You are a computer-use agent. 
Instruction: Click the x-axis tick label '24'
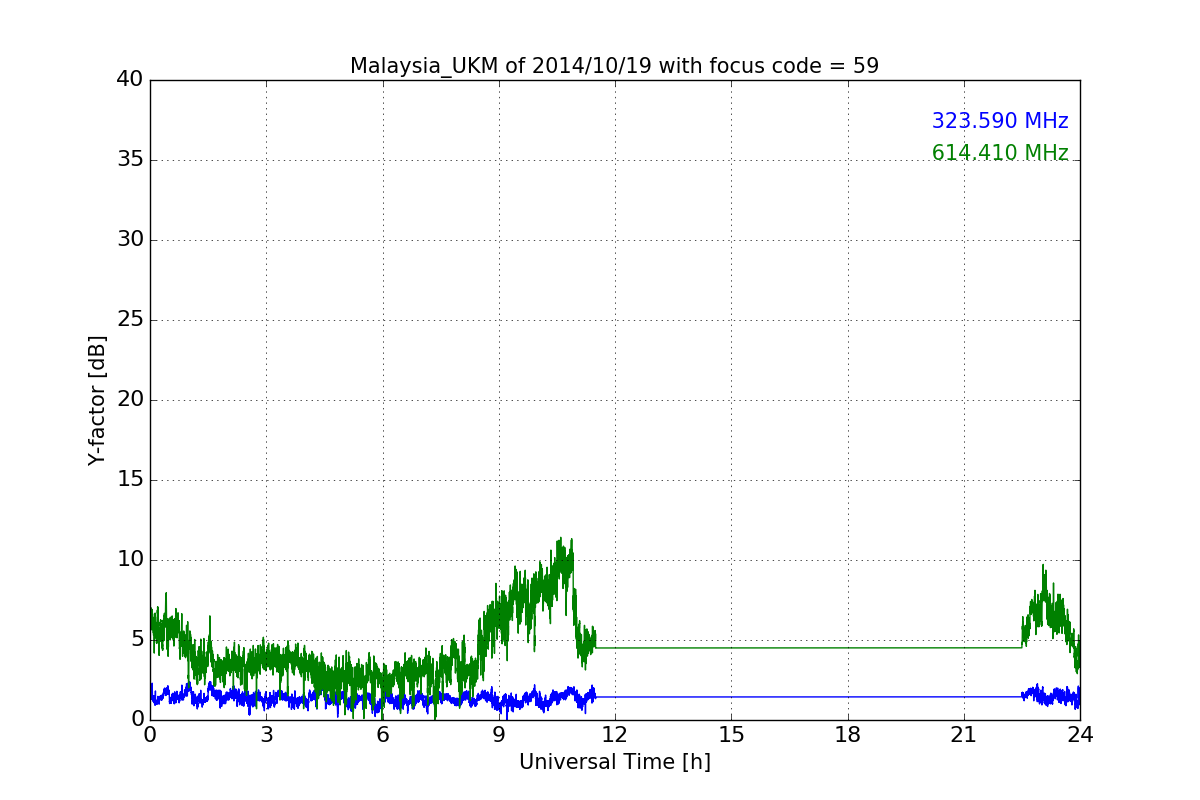1080,734
